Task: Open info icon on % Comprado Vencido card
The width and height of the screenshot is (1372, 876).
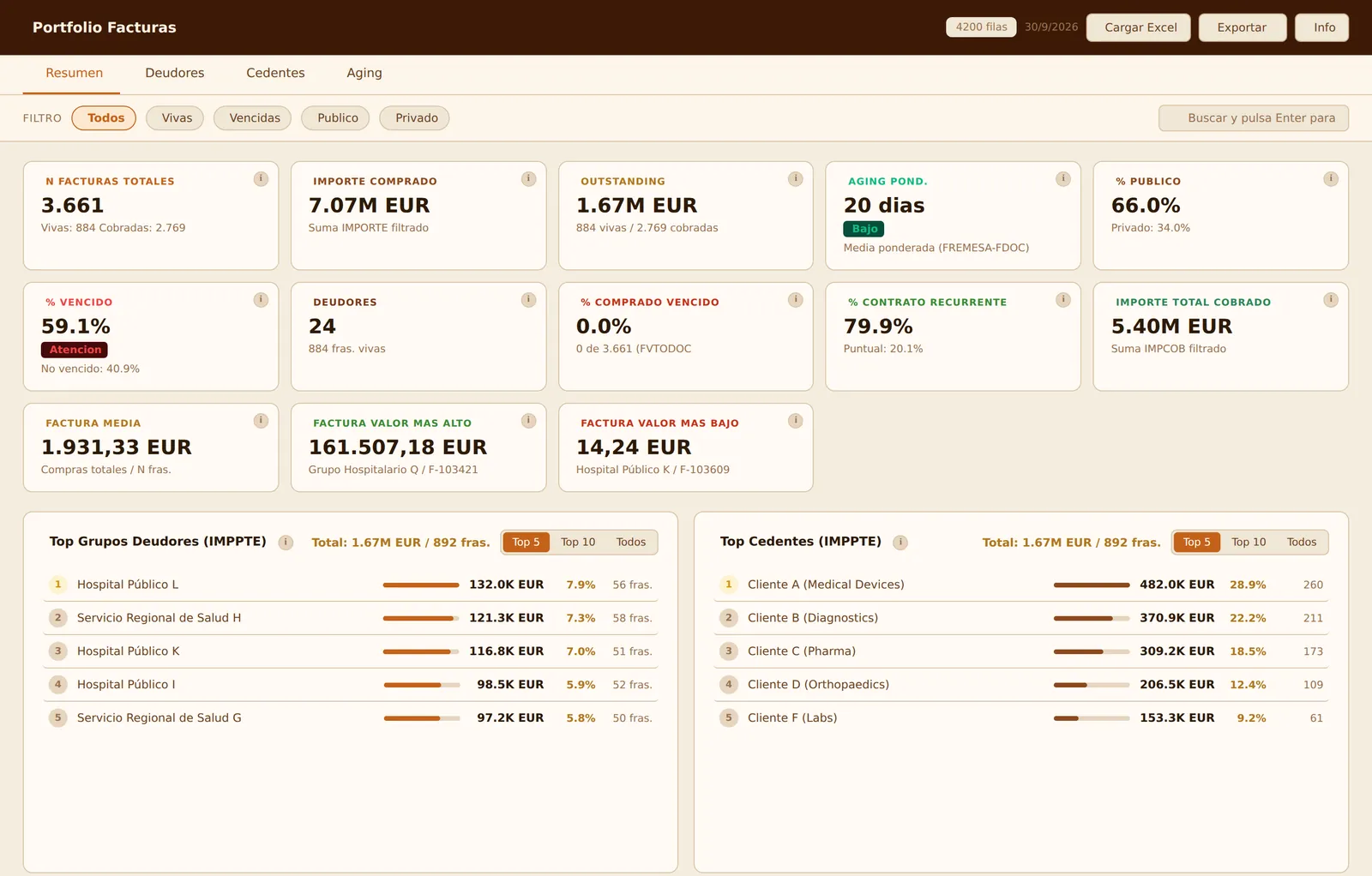Action: pyautogui.click(x=796, y=300)
